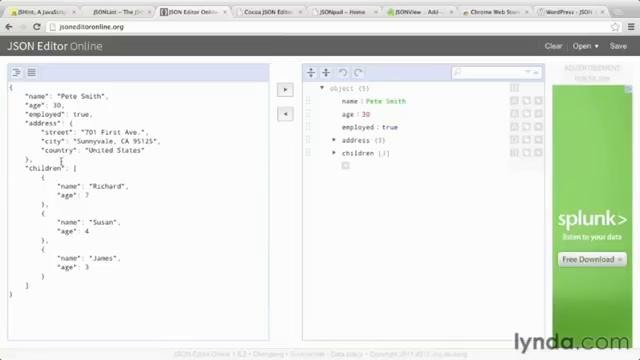Open type menu icon for address row

514,140
